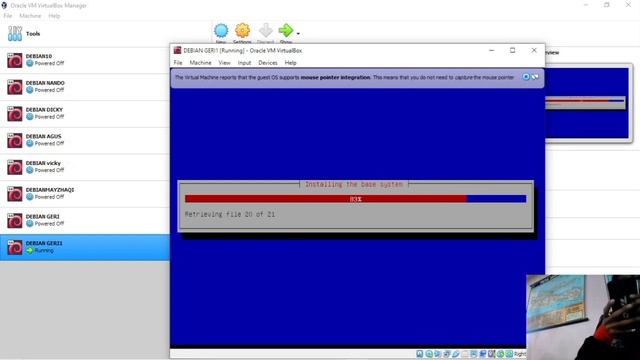Open Machine menu in VirtualBox Manager window
Screen dimensions: 640x360
click(30, 16)
